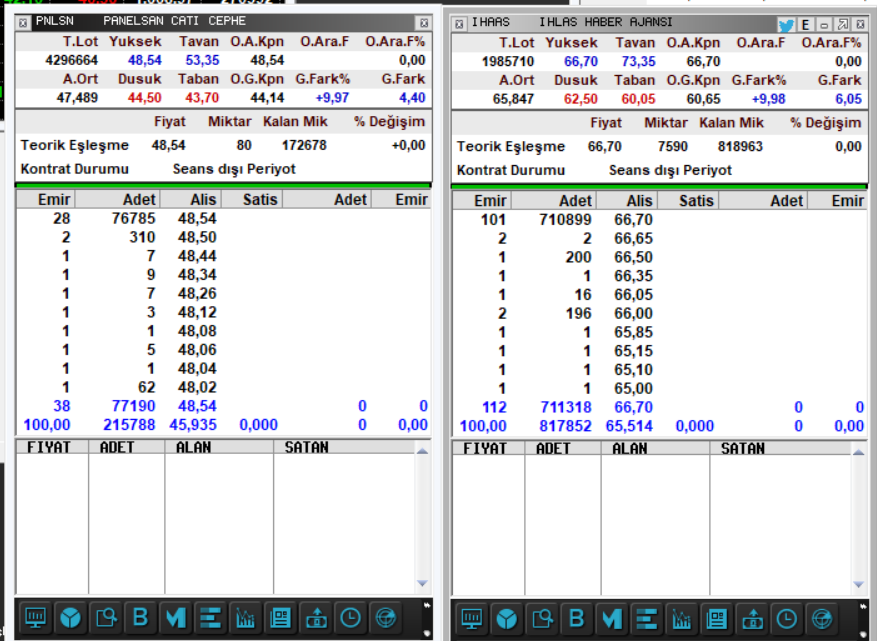This screenshot has width=877, height=641.
Task: Click the down arrow in IHAAS trades list scrollbar
Action: coord(859,585)
